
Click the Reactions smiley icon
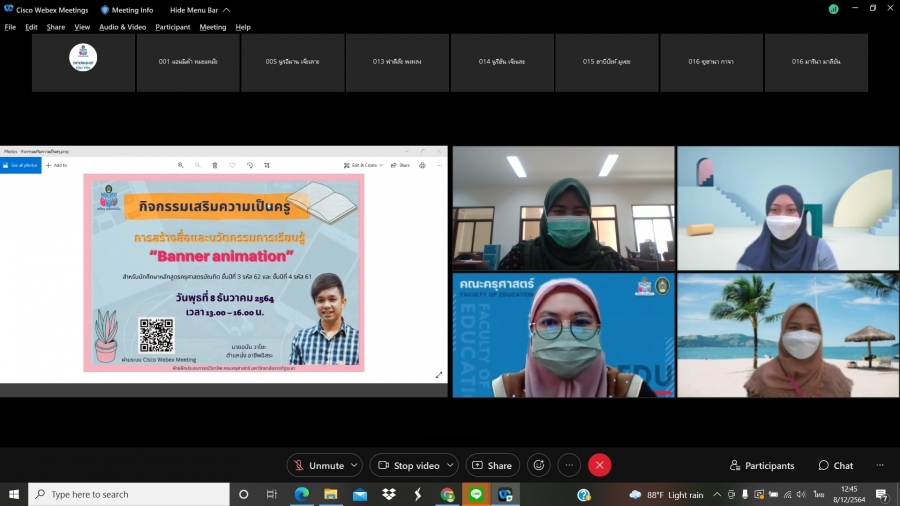[539, 465]
